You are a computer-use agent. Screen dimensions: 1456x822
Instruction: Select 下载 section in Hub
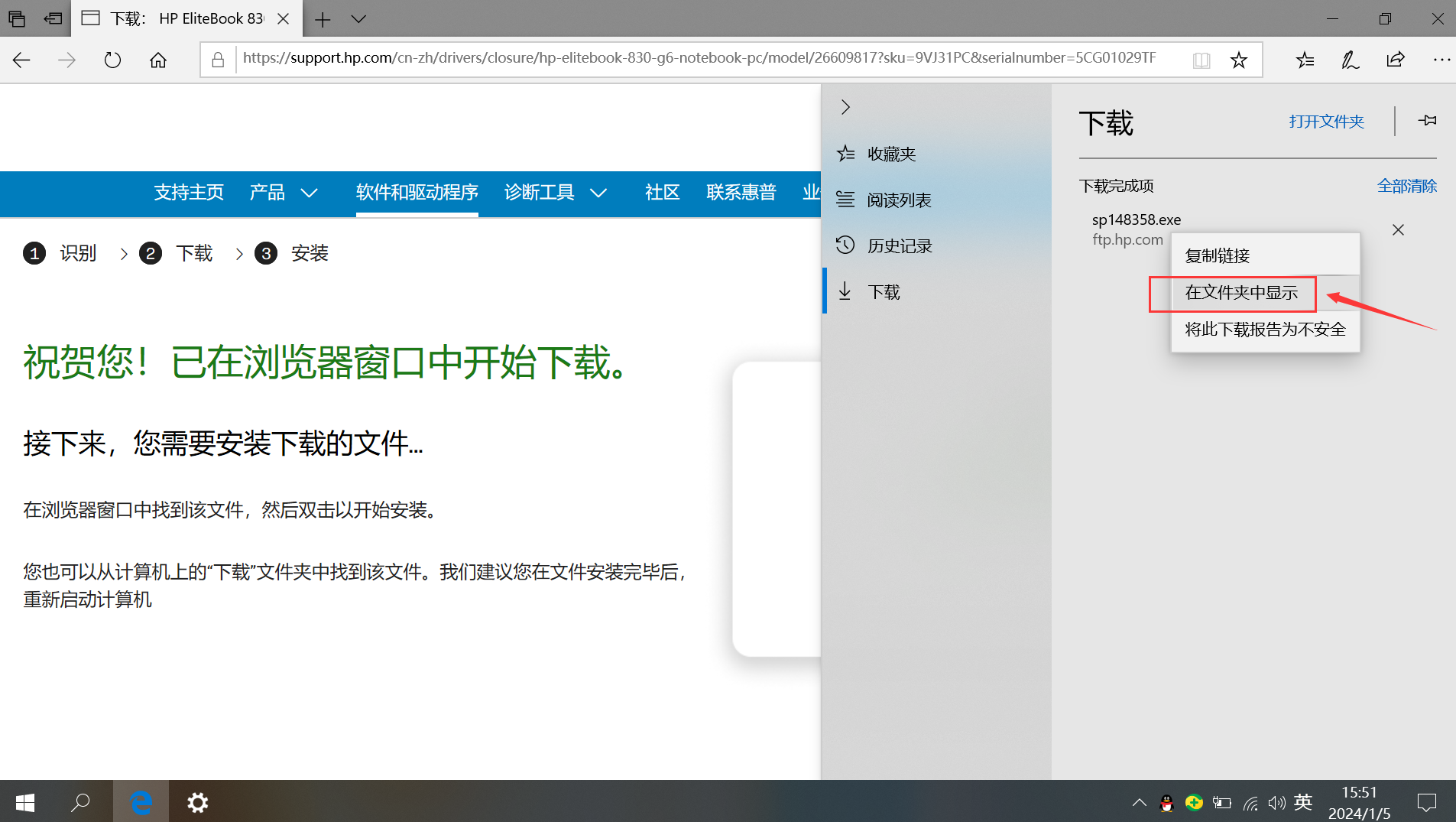[937, 291]
